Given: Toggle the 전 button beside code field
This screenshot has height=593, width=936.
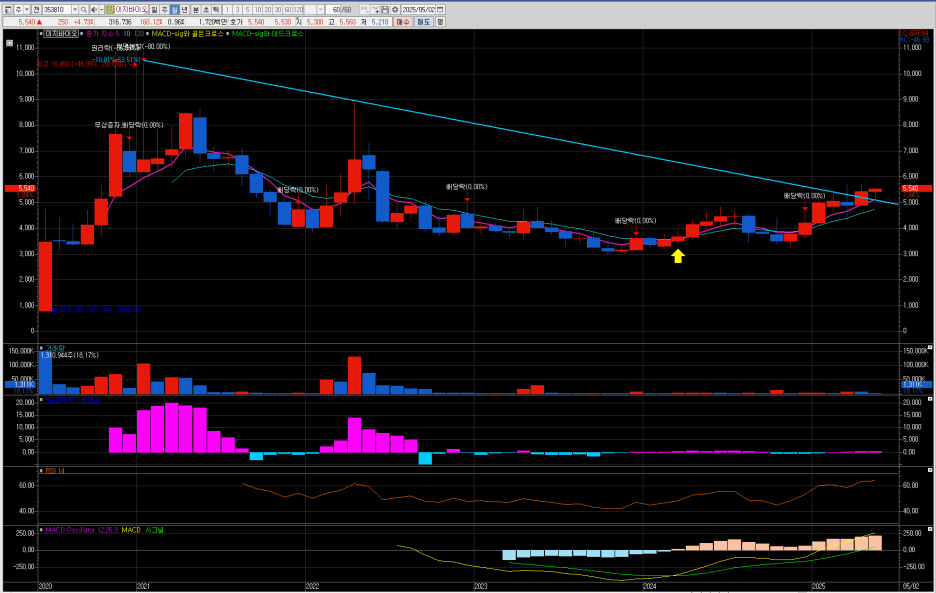Looking at the screenshot, I should click(x=36, y=10).
